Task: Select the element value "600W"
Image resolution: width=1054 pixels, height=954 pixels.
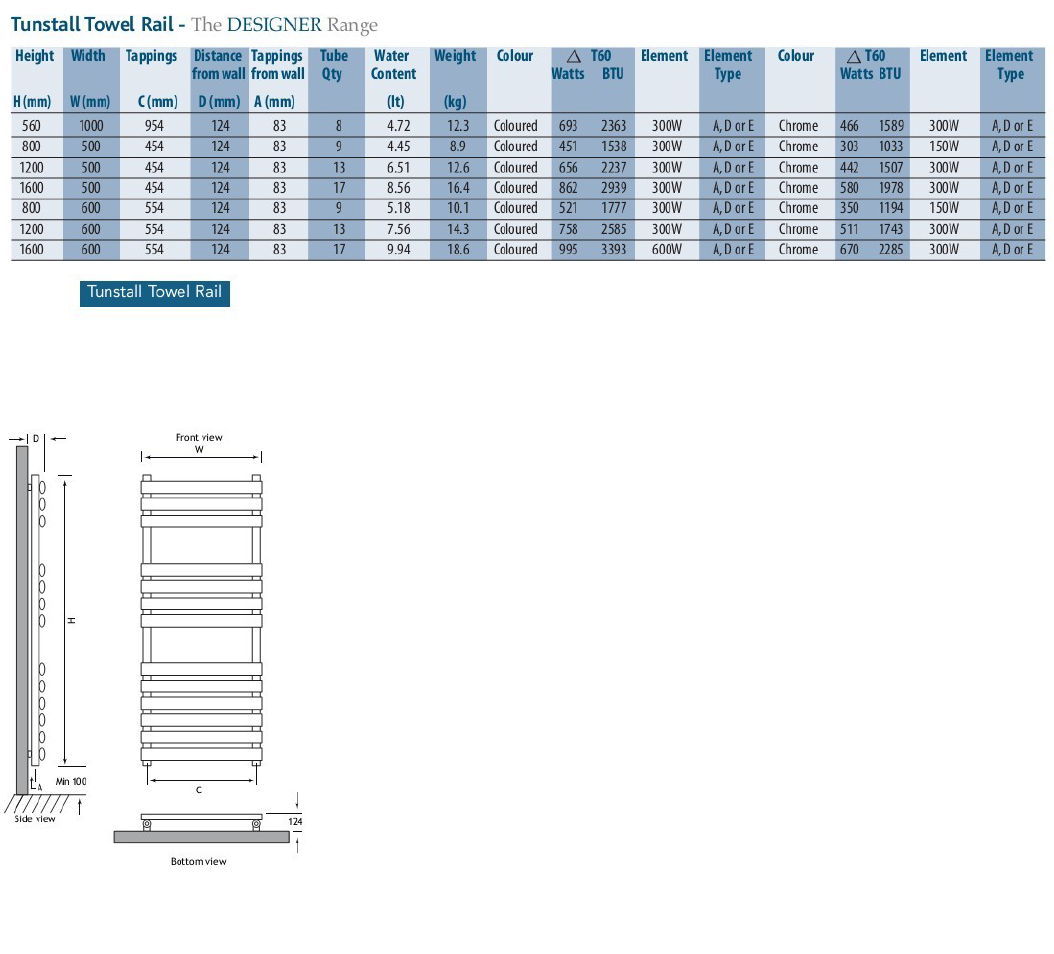Action: coord(667,249)
